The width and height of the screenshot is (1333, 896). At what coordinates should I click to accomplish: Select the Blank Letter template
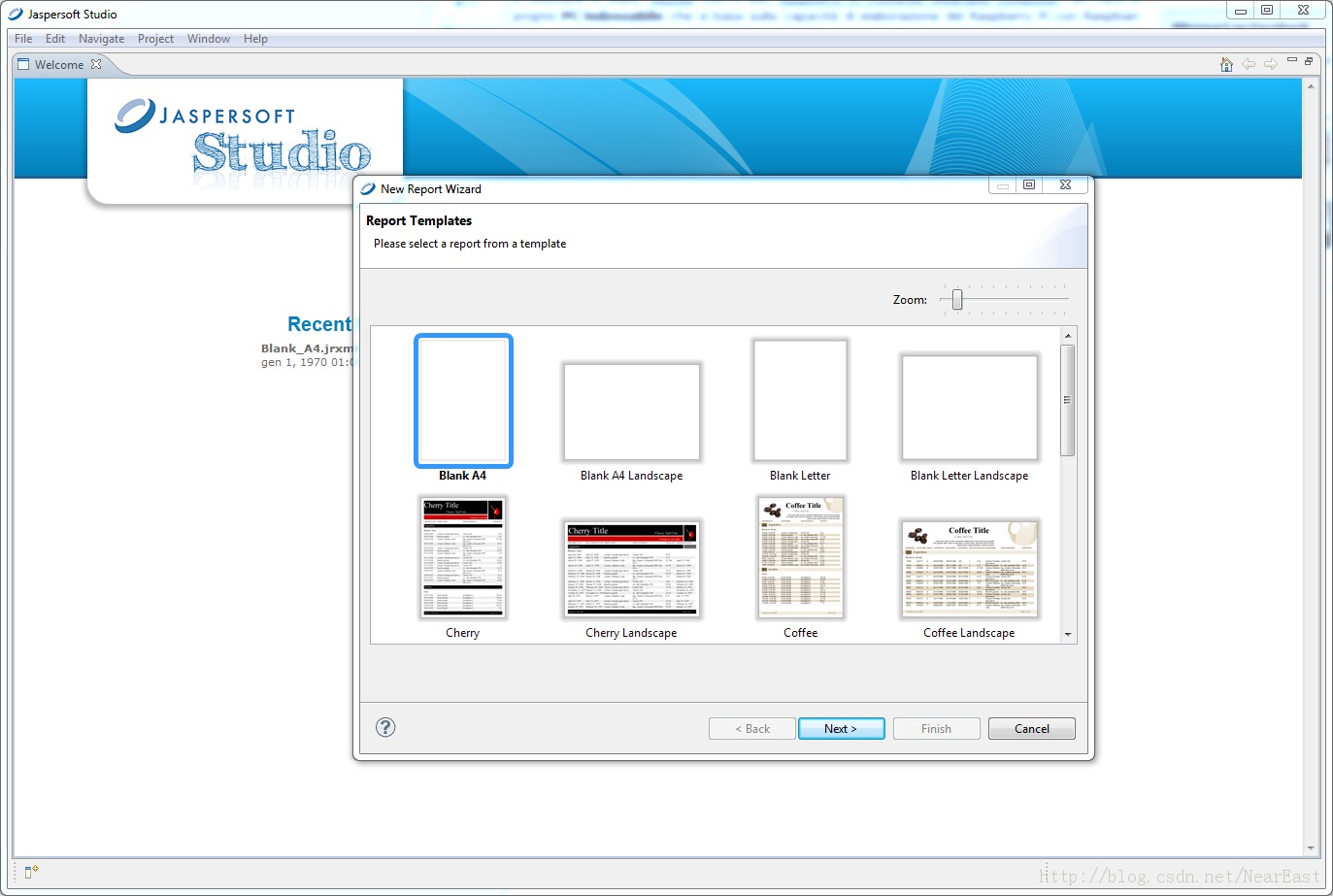point(800,400)
